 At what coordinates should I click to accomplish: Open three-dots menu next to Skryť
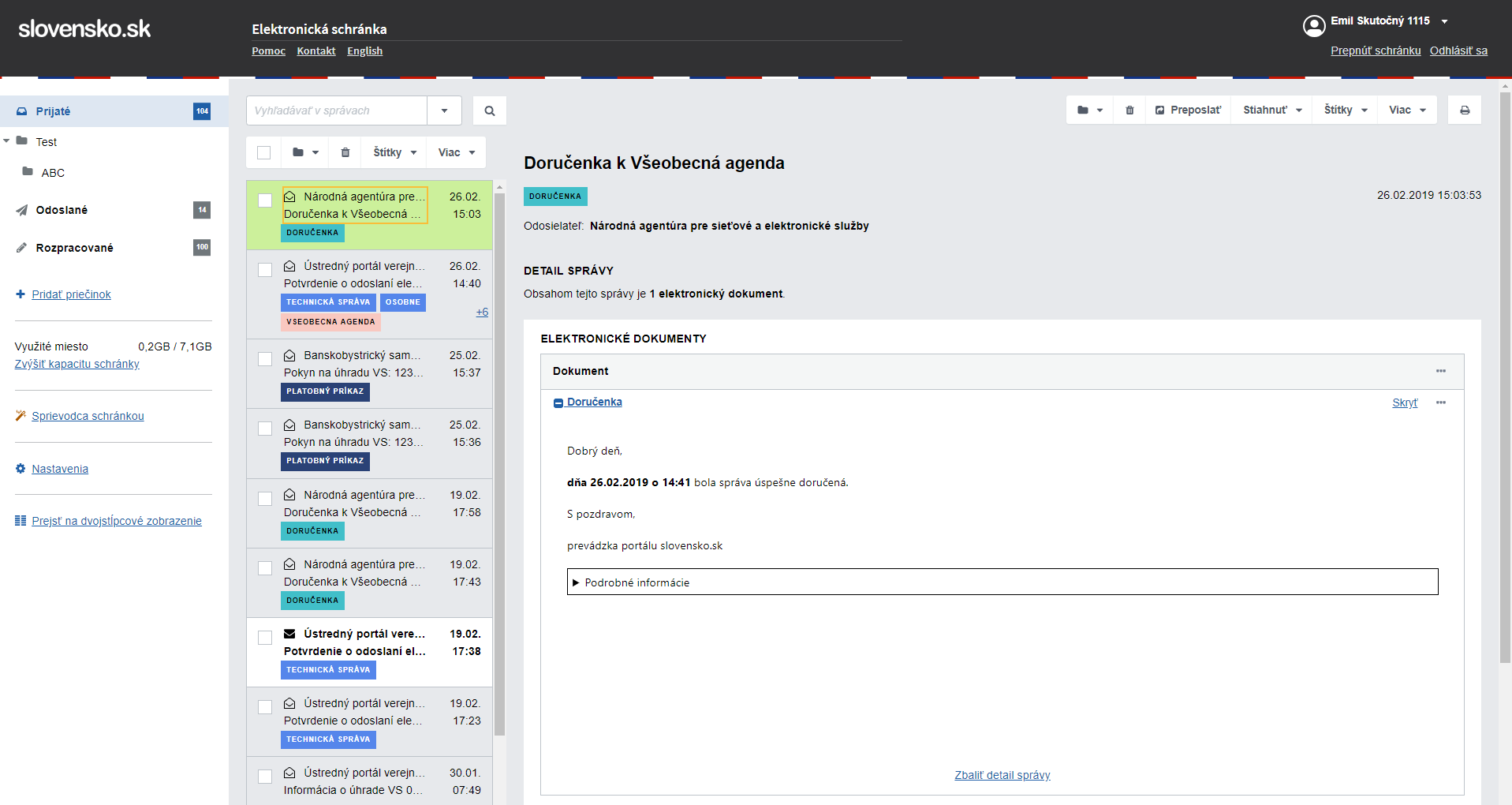pyautogui.click(x=1440, y=402)
